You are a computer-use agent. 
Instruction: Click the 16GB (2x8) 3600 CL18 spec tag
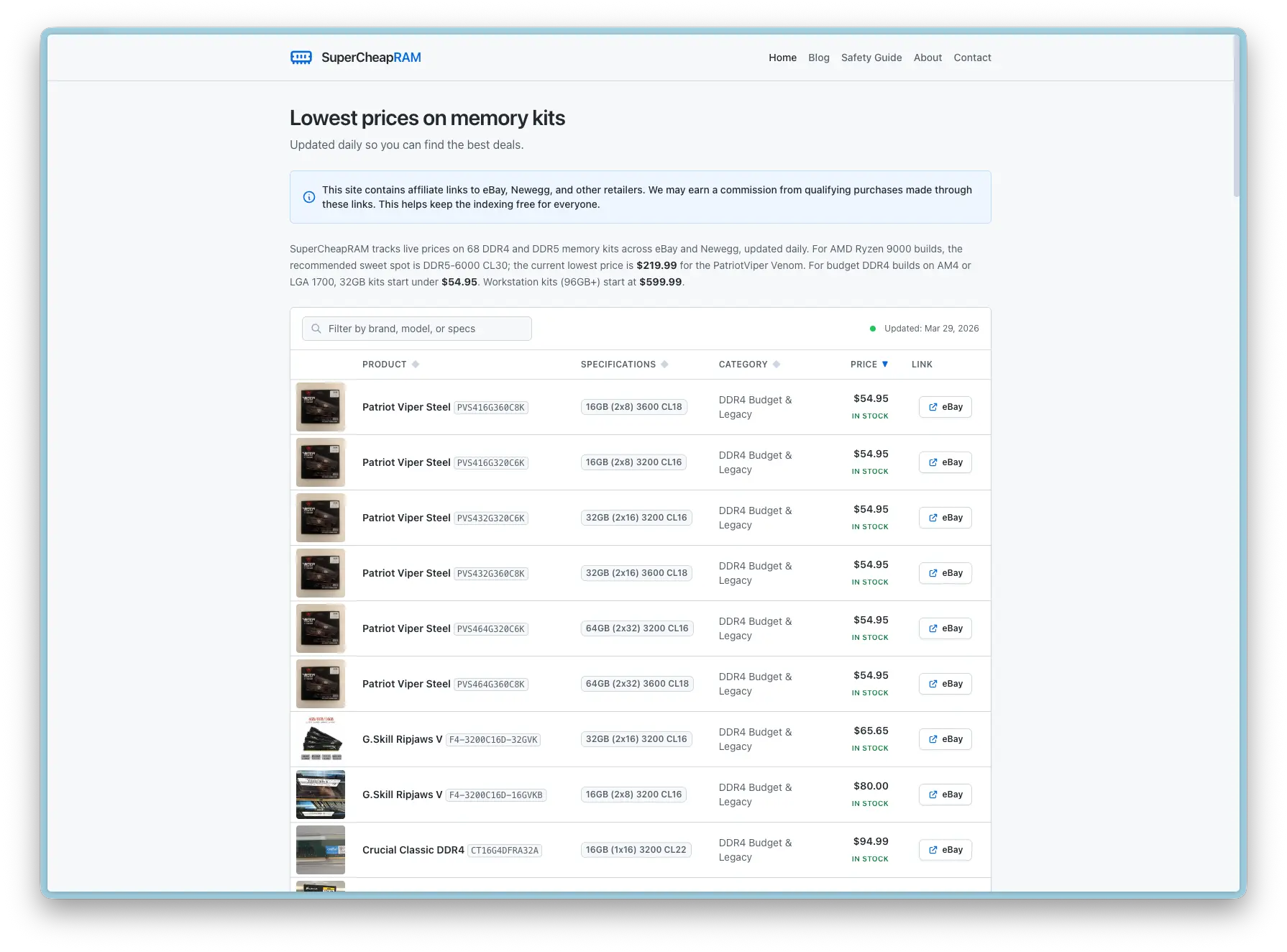tap(634, 407)
